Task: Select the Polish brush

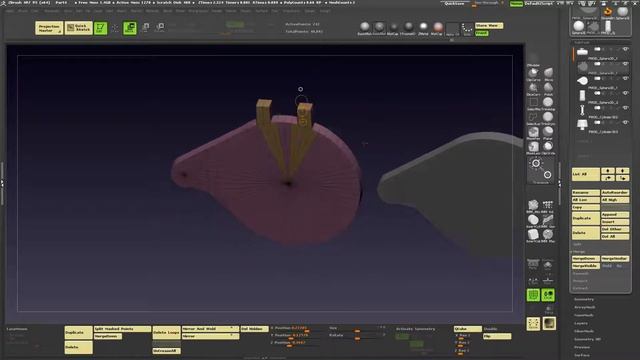Action: pyautogui.click(x=548, y=89)
